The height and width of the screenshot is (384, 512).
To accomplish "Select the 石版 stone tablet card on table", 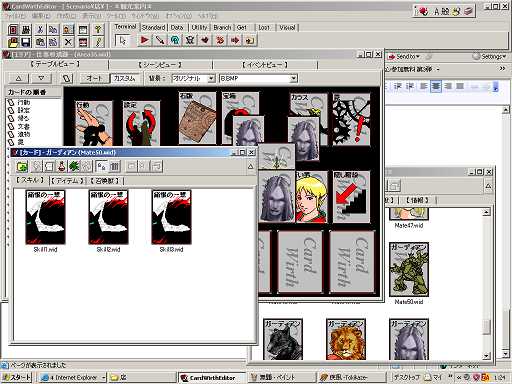I will [197, 119].
